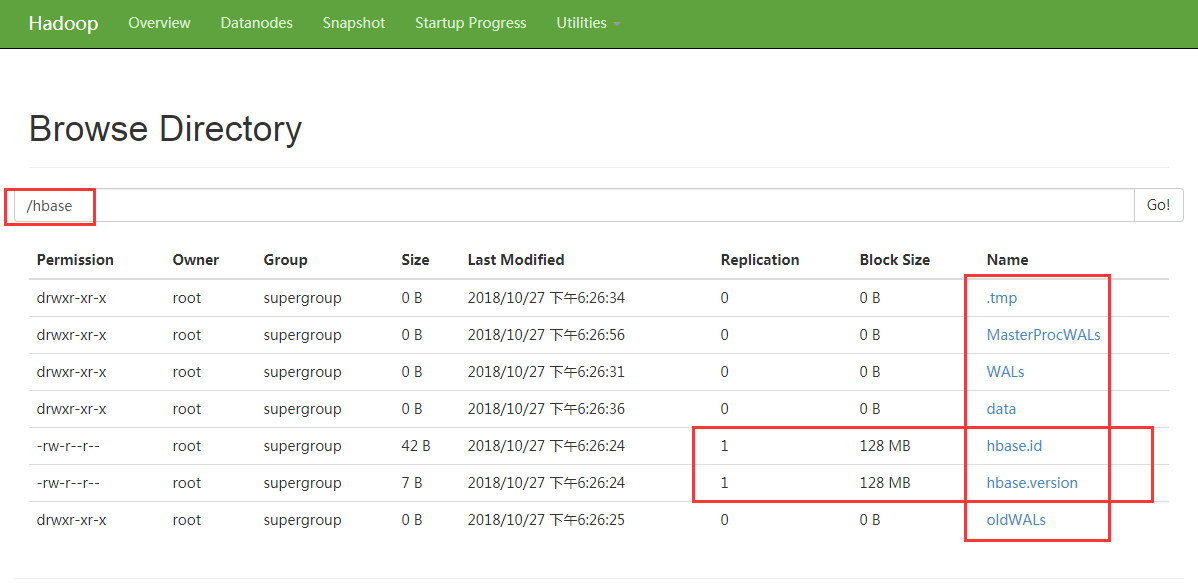Viewport: 1198px width, 583px height.
Task: View the hbase.version file
Action: (1031, 482)
